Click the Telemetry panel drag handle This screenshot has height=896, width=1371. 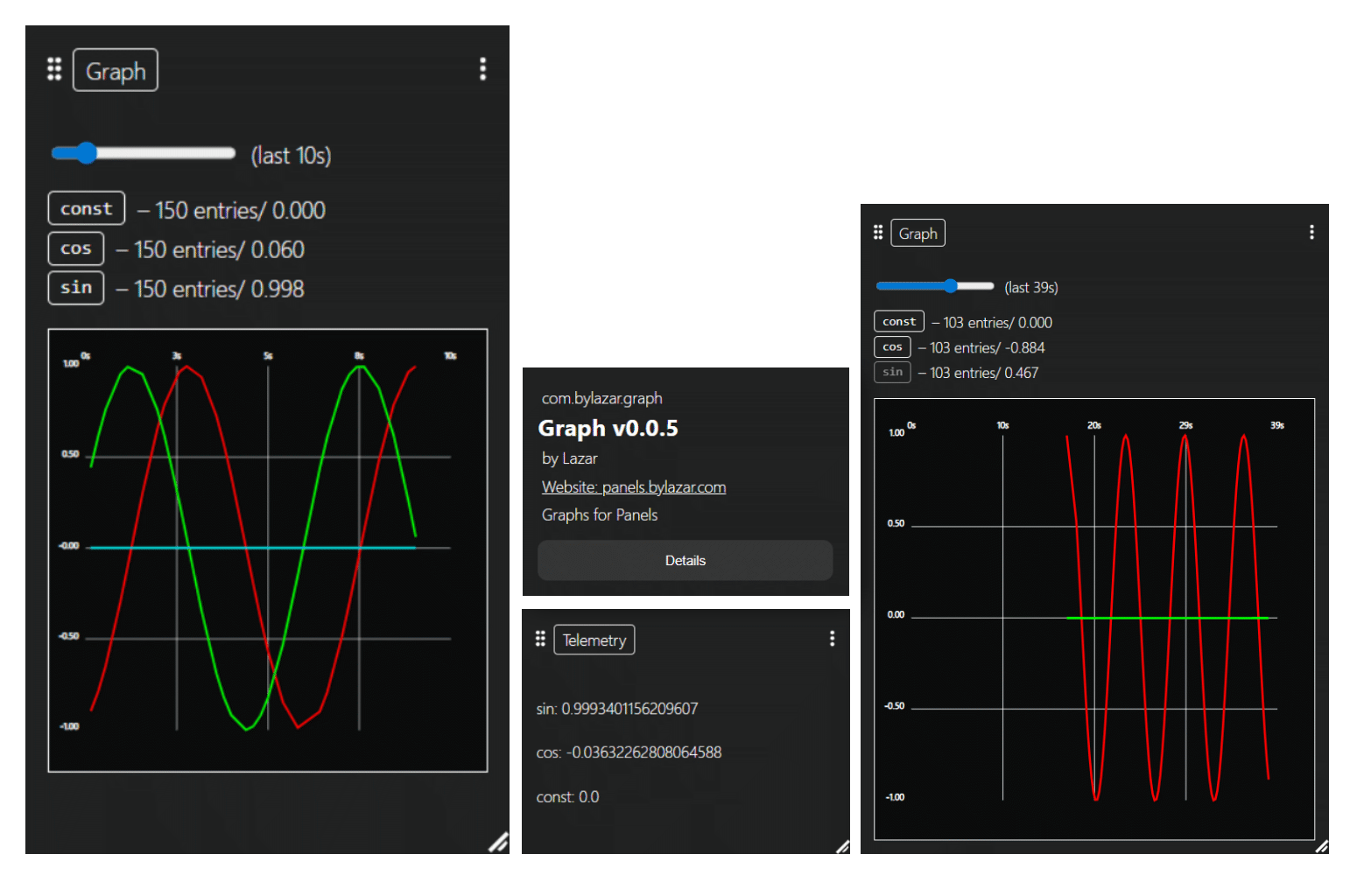pos(540,639)
